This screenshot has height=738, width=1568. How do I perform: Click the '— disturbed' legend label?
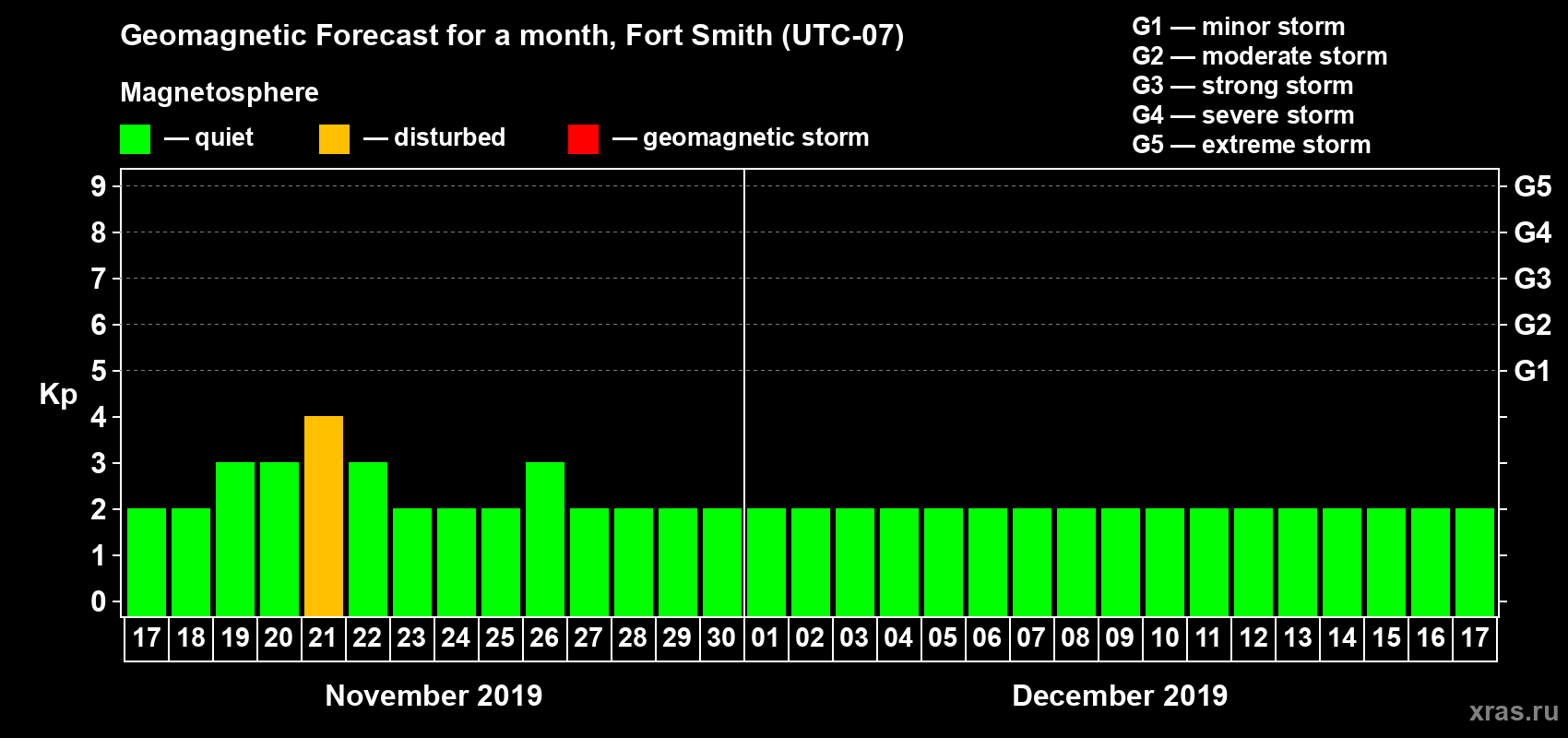(x=434, y=137)
